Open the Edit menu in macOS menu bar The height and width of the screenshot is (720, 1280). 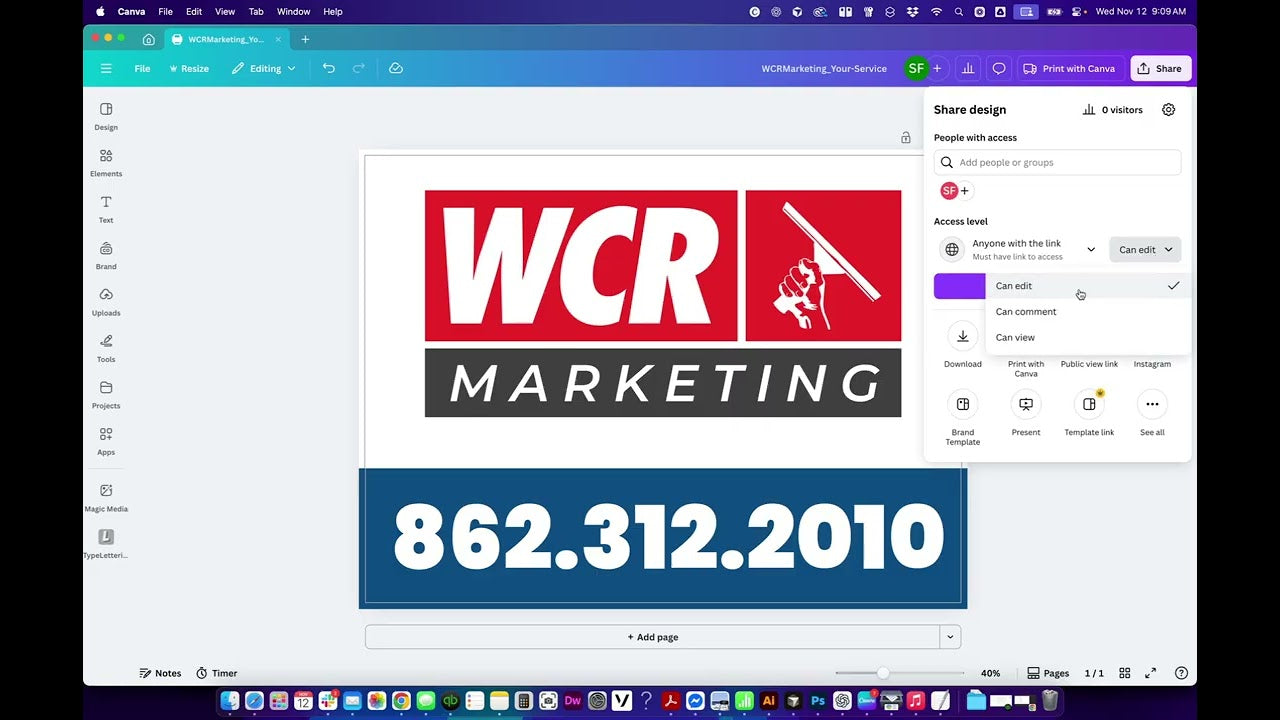click(x=194, y=12)
